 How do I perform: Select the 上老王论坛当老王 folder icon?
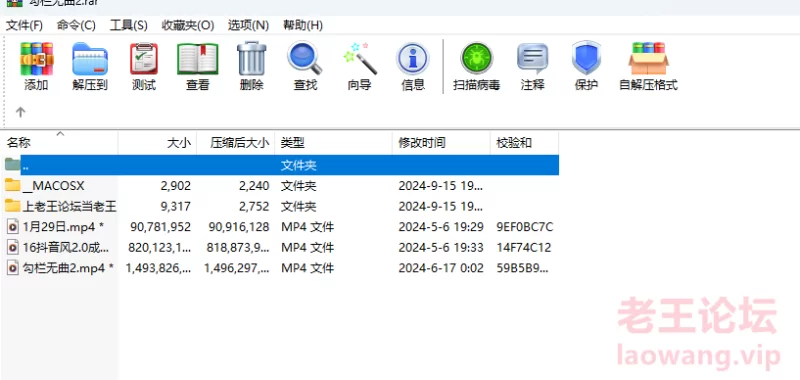[x=12, y=206]
